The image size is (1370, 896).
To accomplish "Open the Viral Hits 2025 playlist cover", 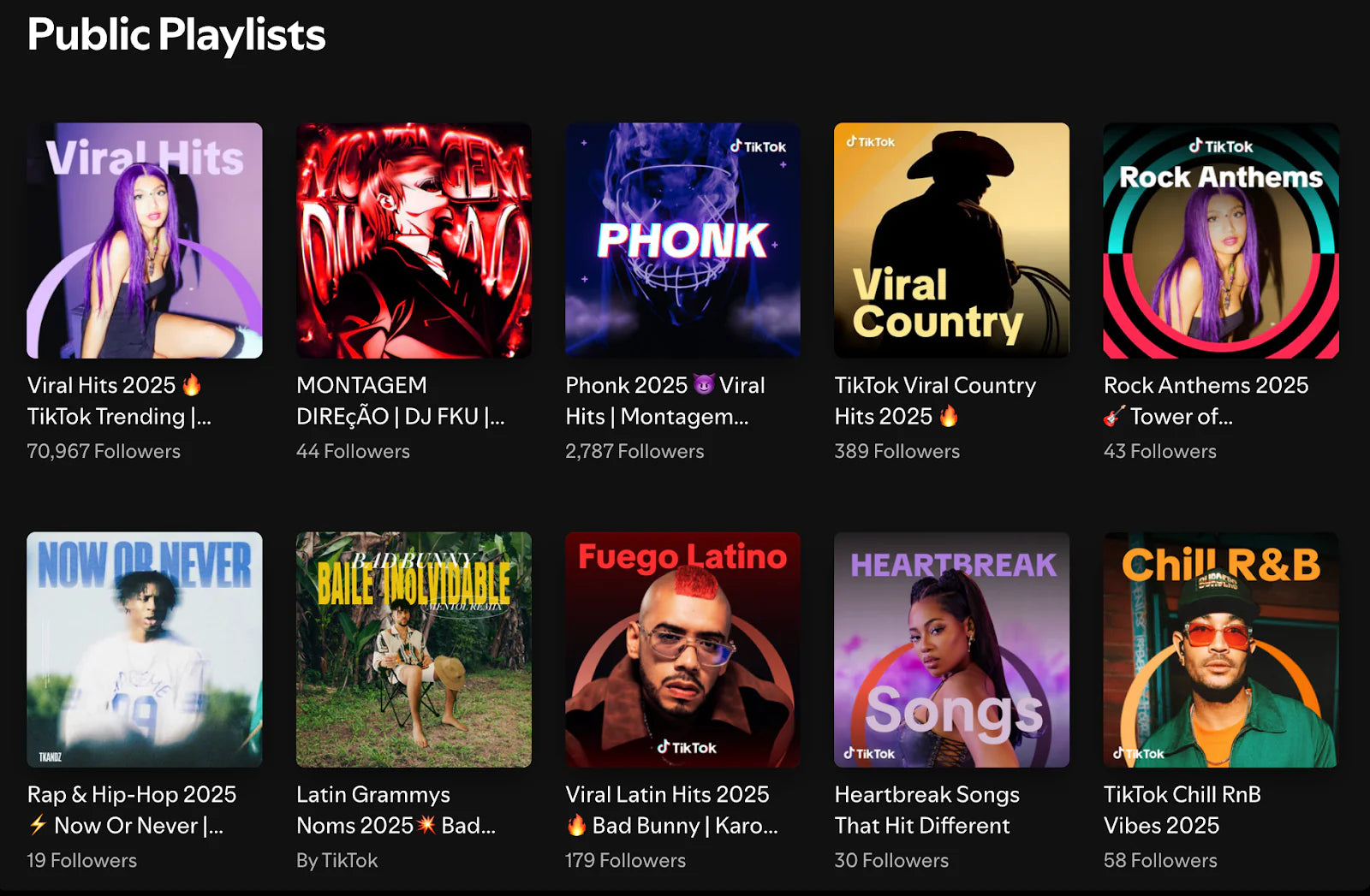I will click(144, 240).
